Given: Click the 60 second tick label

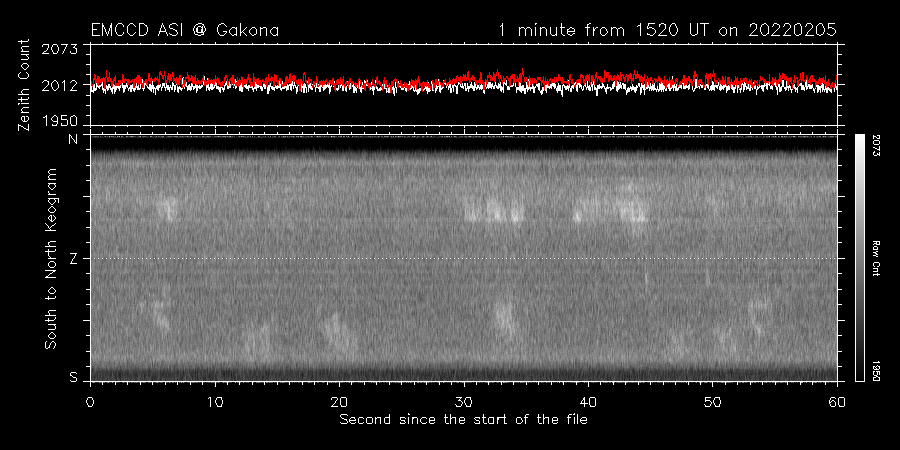Looking at the screenshot, I should click(x=837, y=401).
